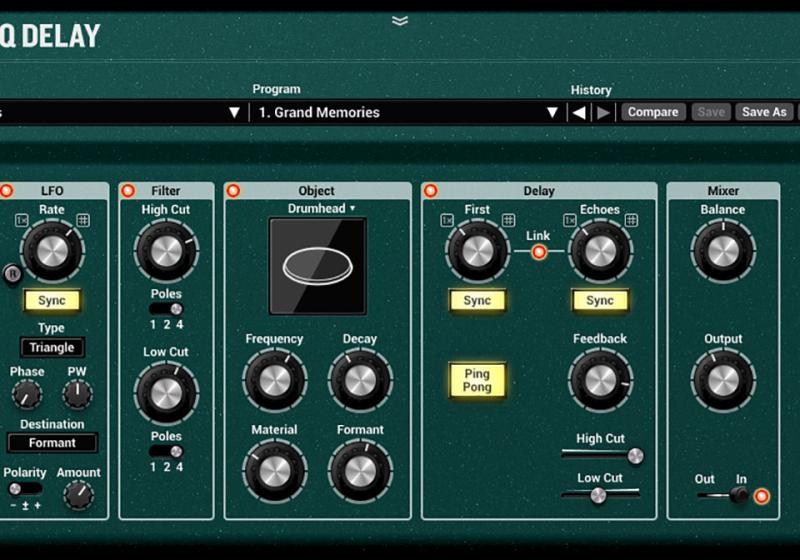The image size is (800, 560).
Task: Toggle Sync under the First knob
Action: pos(477,300)
